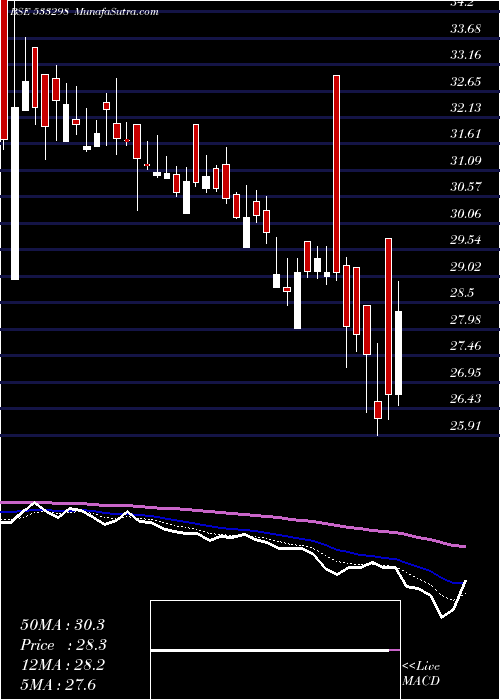Click the price label 27.98
The height and width of the screenshot is (700, 500).
click(465, 320)
